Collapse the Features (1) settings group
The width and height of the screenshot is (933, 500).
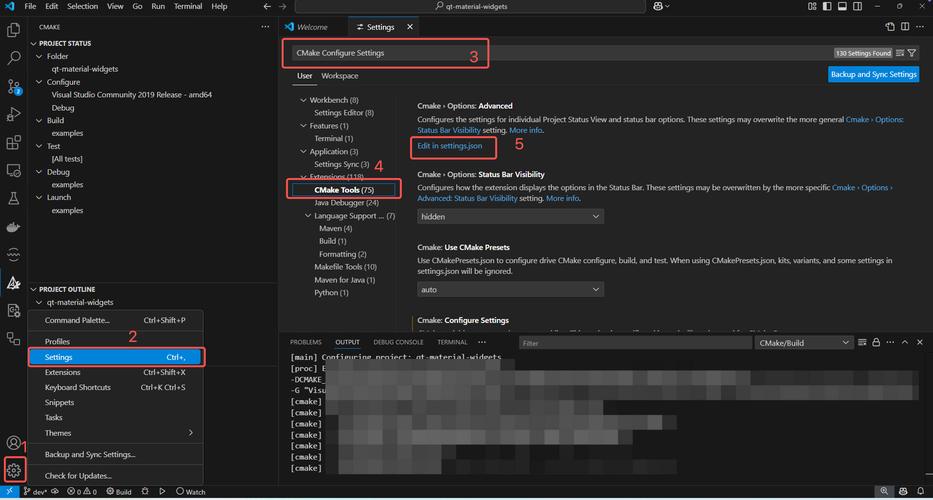303,126
